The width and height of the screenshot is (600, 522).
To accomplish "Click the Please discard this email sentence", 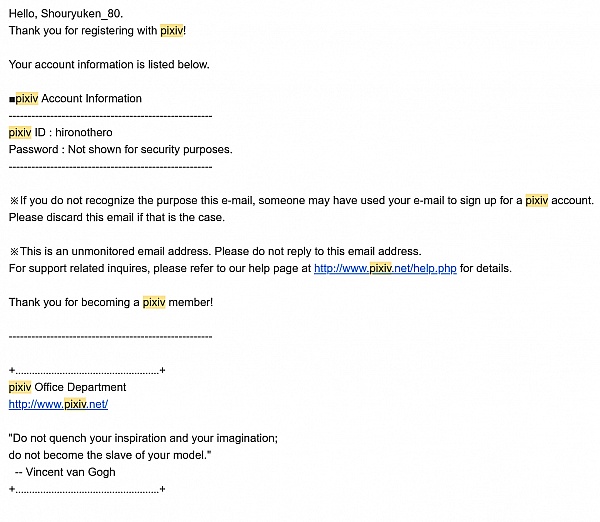I will (117, 217).
